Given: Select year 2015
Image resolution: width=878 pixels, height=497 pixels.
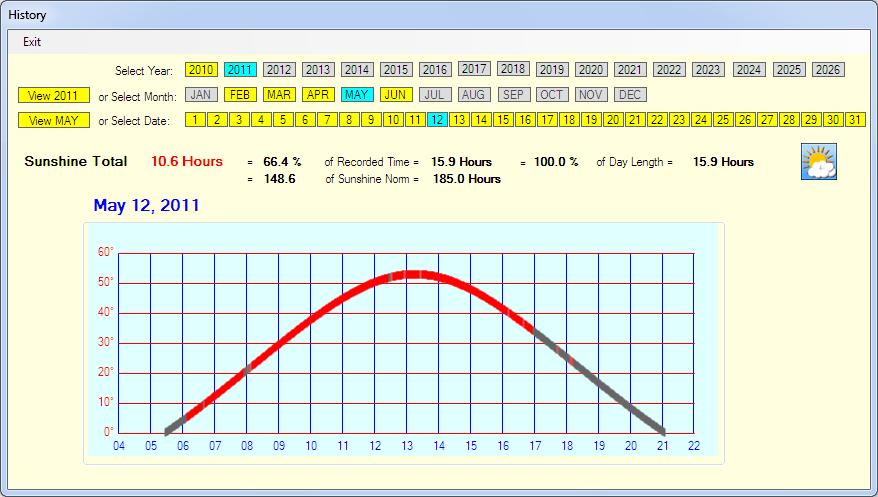Looking at the screenshot, I should pos(396,69).
